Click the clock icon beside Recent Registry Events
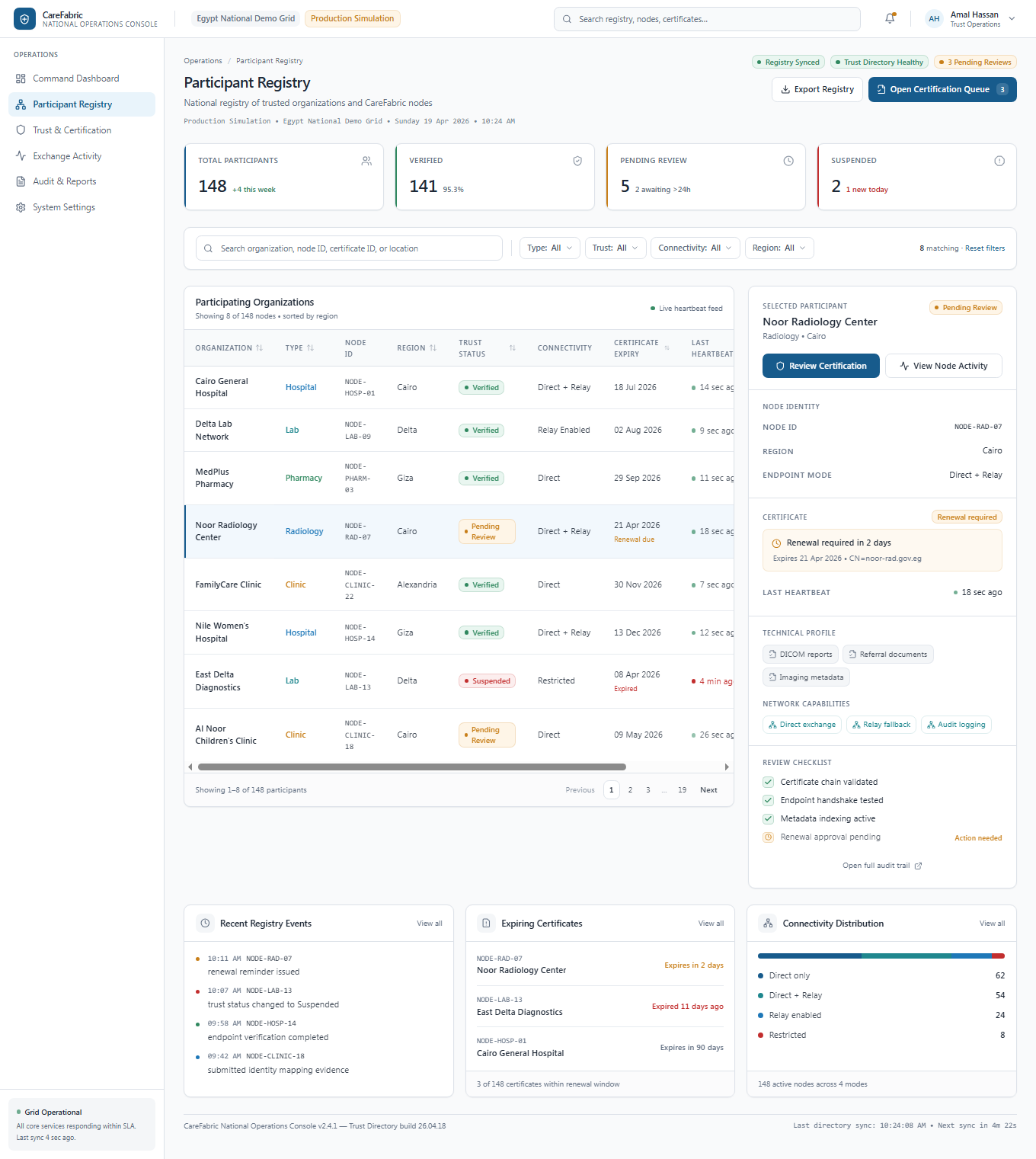The height and width of the screenshot is (1159, 1036). click(205, 923)
